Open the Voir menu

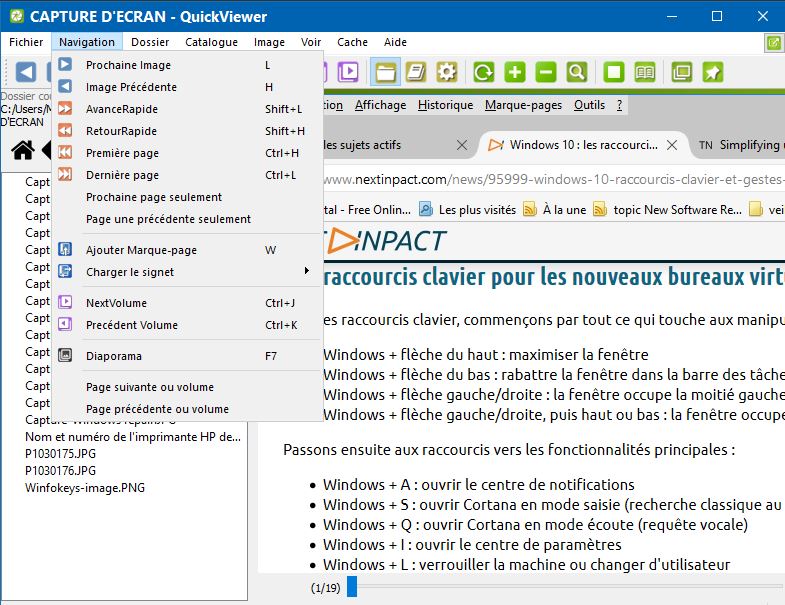click(311, 42)
